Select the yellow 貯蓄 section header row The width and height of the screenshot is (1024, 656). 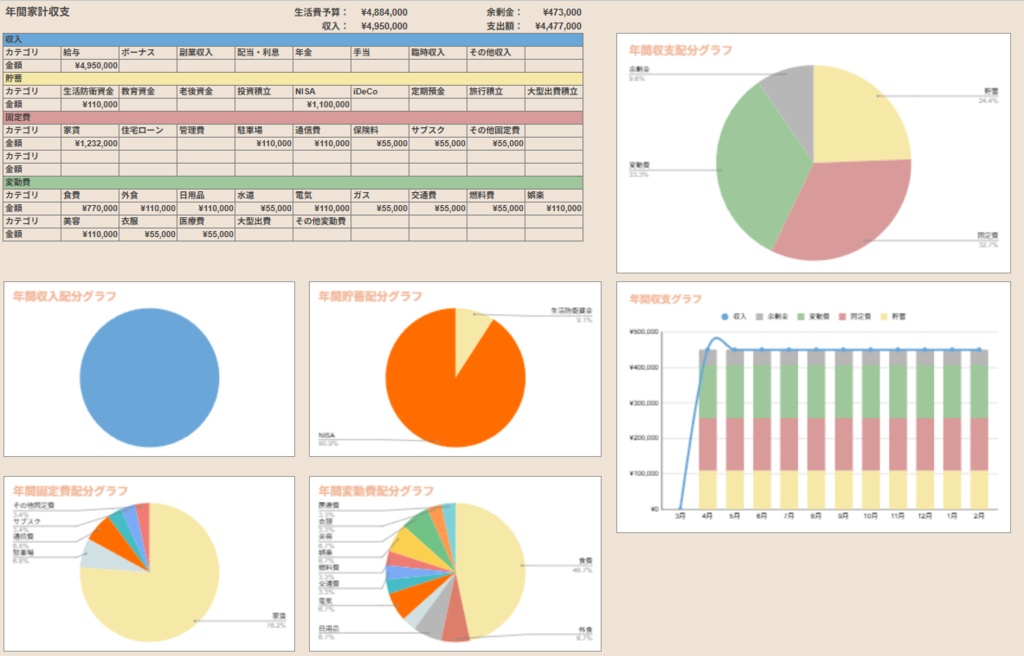[293, 78]
